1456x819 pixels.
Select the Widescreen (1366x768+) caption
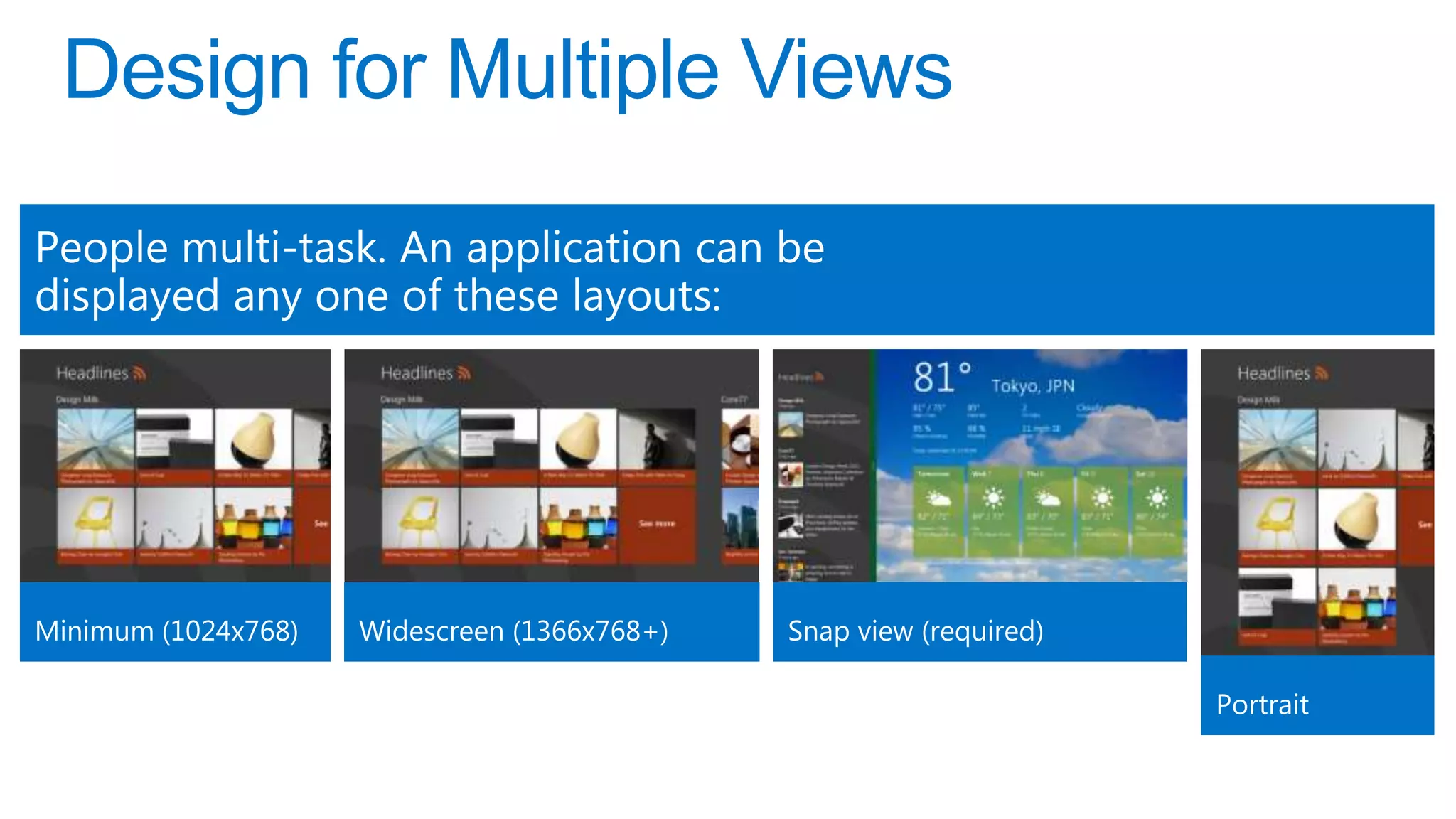click(x=513, y=631)
